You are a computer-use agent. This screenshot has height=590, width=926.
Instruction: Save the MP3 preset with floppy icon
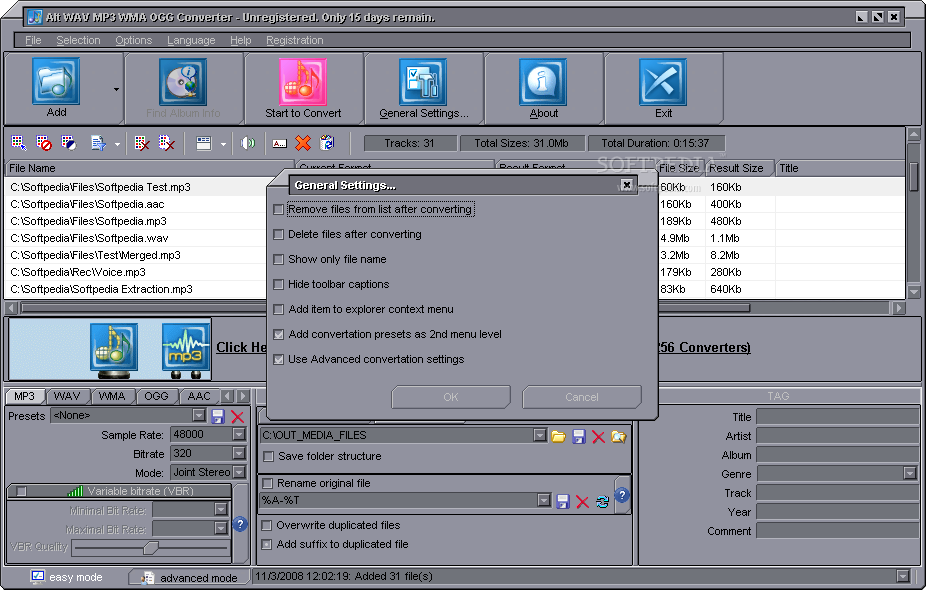[218, 416]
